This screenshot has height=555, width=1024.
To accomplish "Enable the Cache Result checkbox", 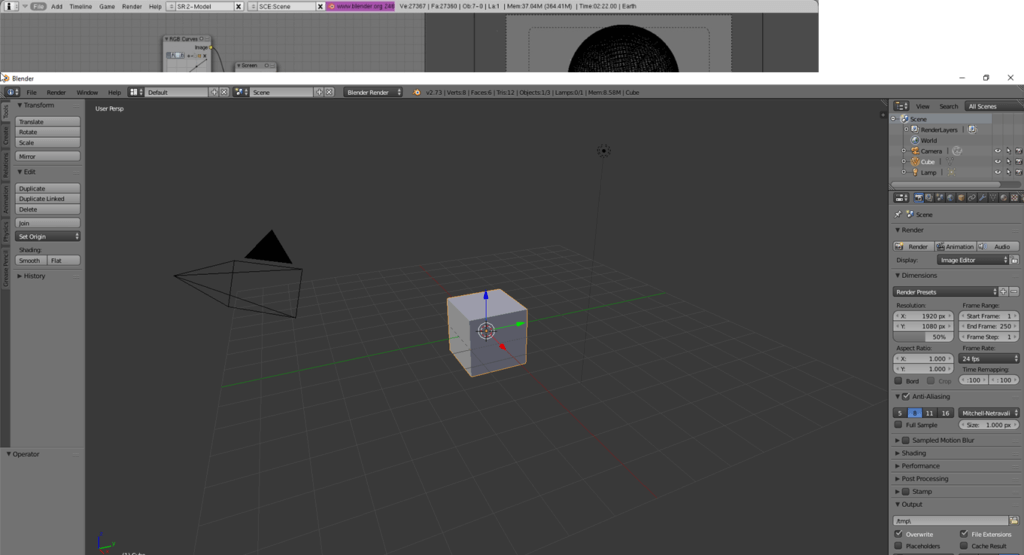I will pyautogui.click(x=964, y=545).
